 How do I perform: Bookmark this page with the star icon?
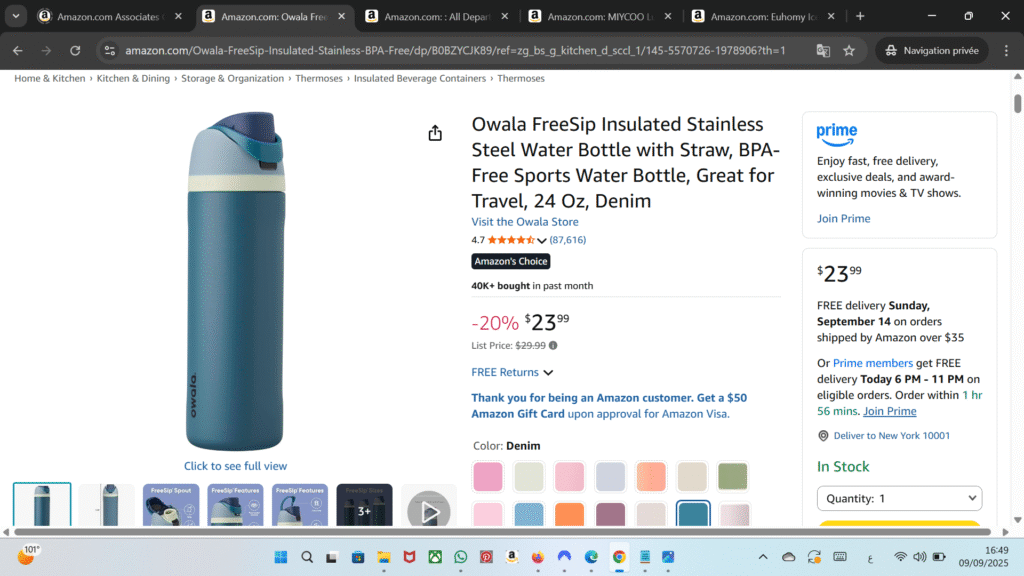tap(847, 50)
